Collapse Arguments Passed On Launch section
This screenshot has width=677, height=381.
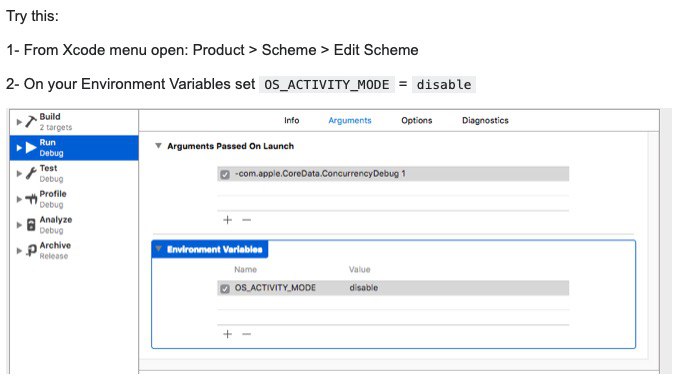(158, 146)
